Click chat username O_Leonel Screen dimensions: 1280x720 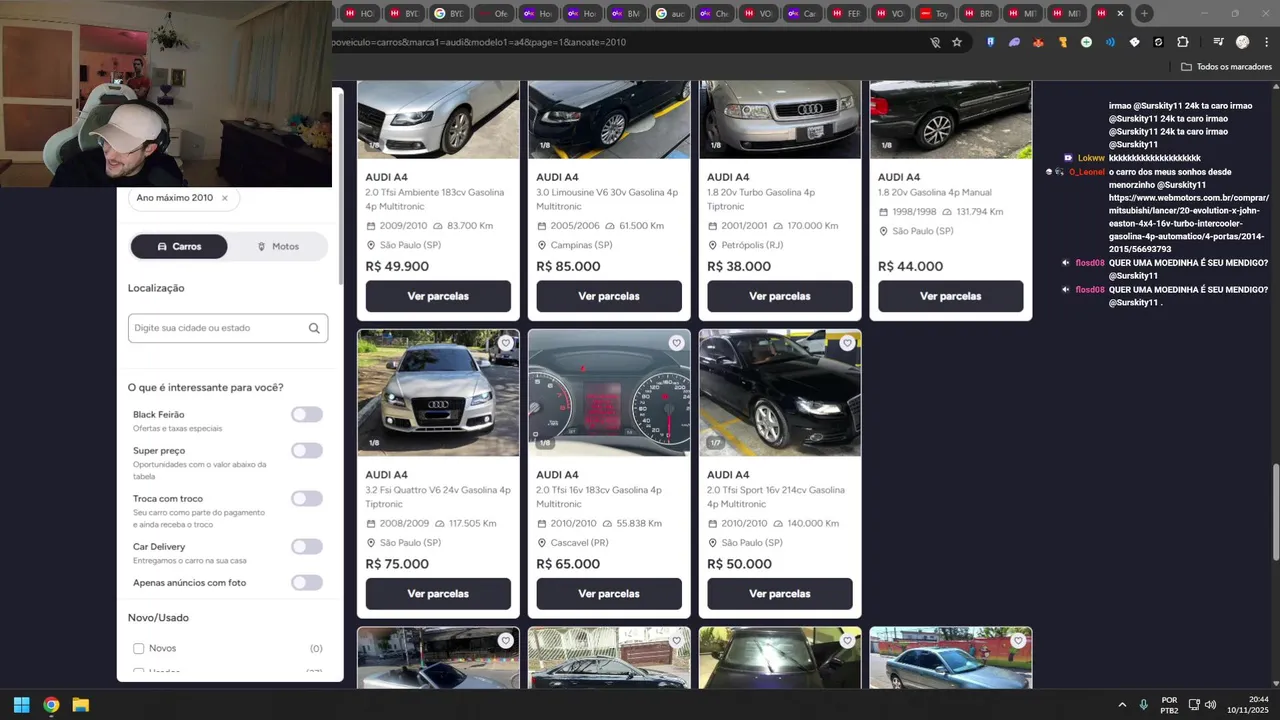(x=1087, y=172)
